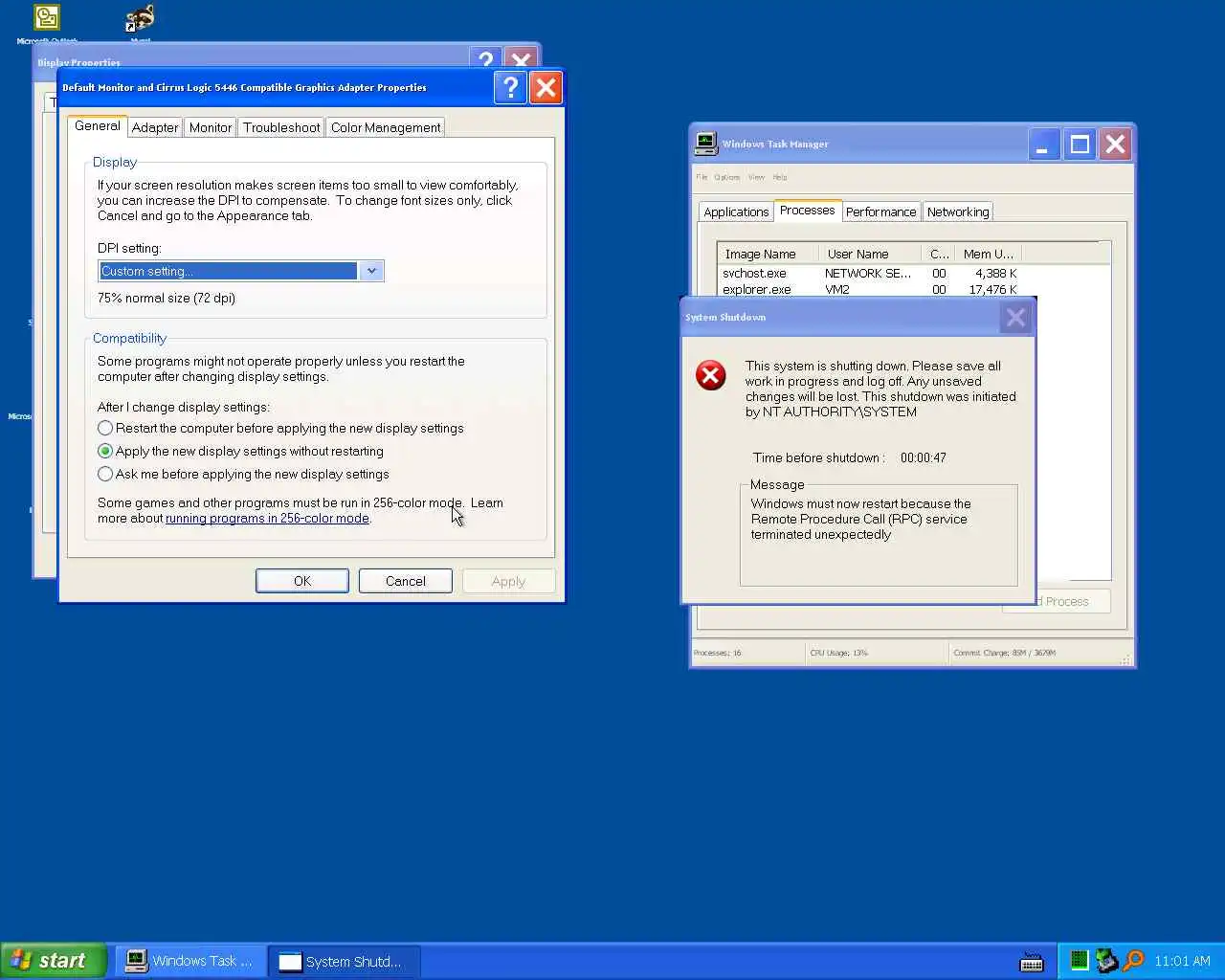Click the network computers tray icon
This screenshot has width=1225, height=980.
click(1107, 960)
